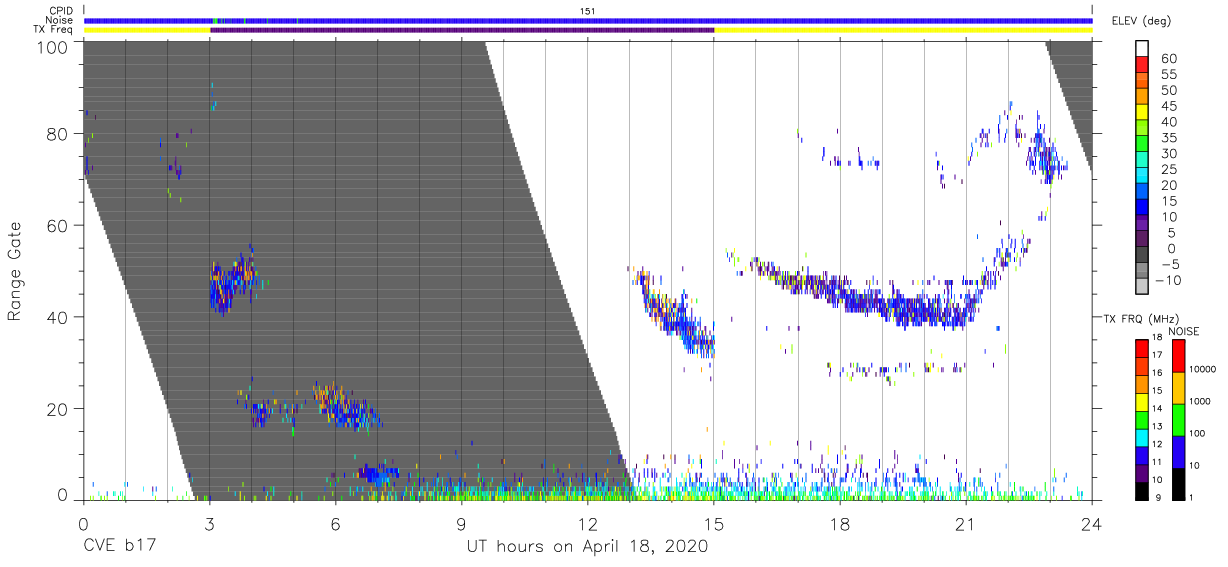
Task: Click the '60' tick on Range Gate axis
Action: click(57, 225)
